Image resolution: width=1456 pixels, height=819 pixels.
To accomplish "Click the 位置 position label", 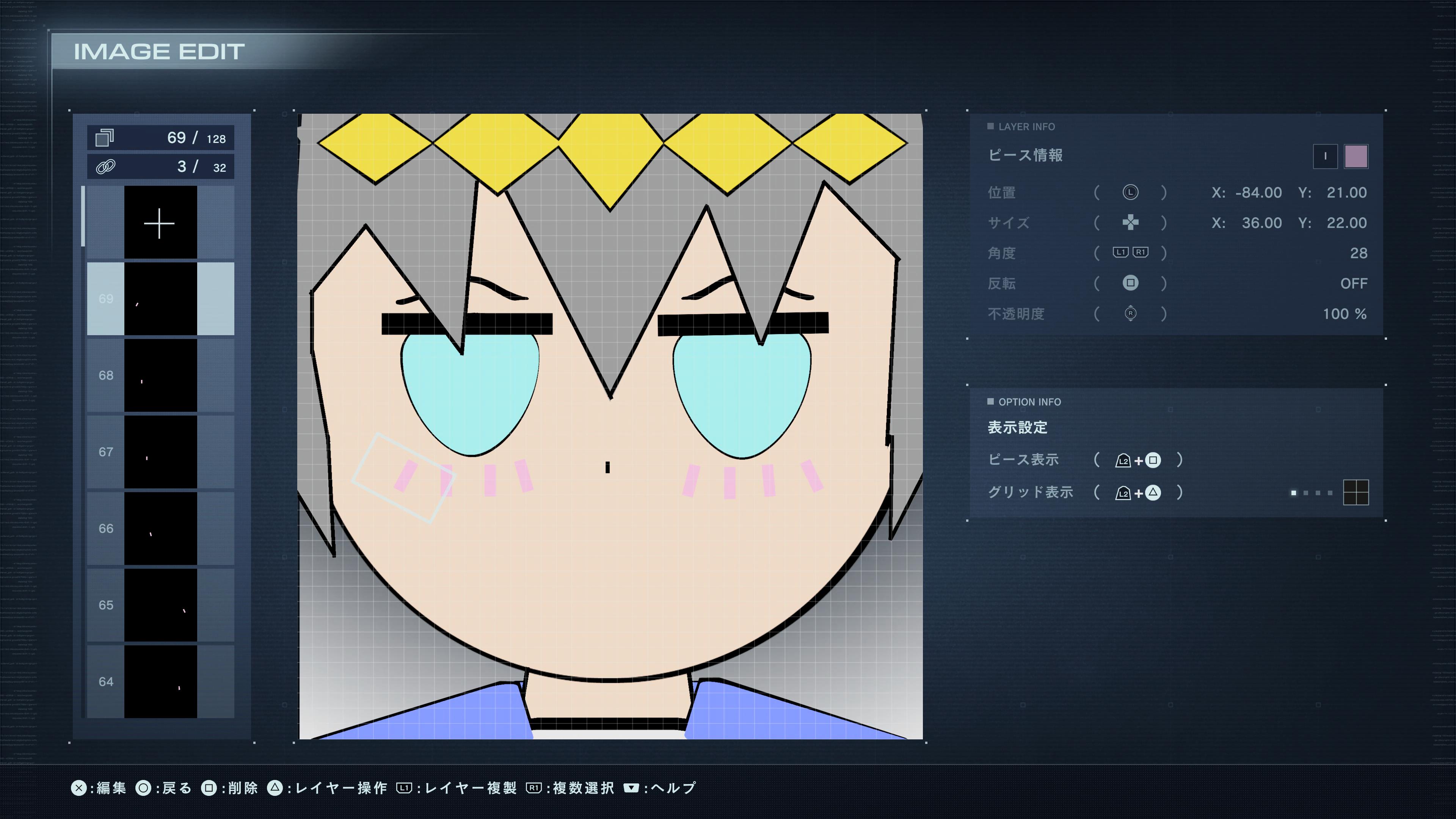I will 1001,193.
